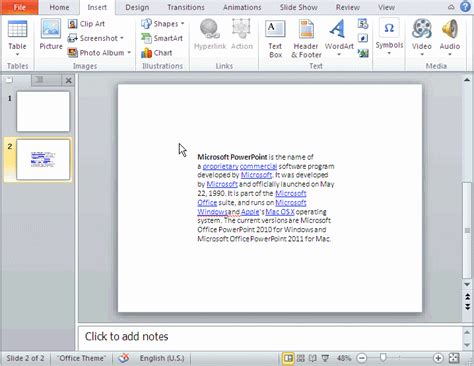Viewport: 474px width, 366px height.
Task: Switch to the Home tab
Action: (59, 7)
